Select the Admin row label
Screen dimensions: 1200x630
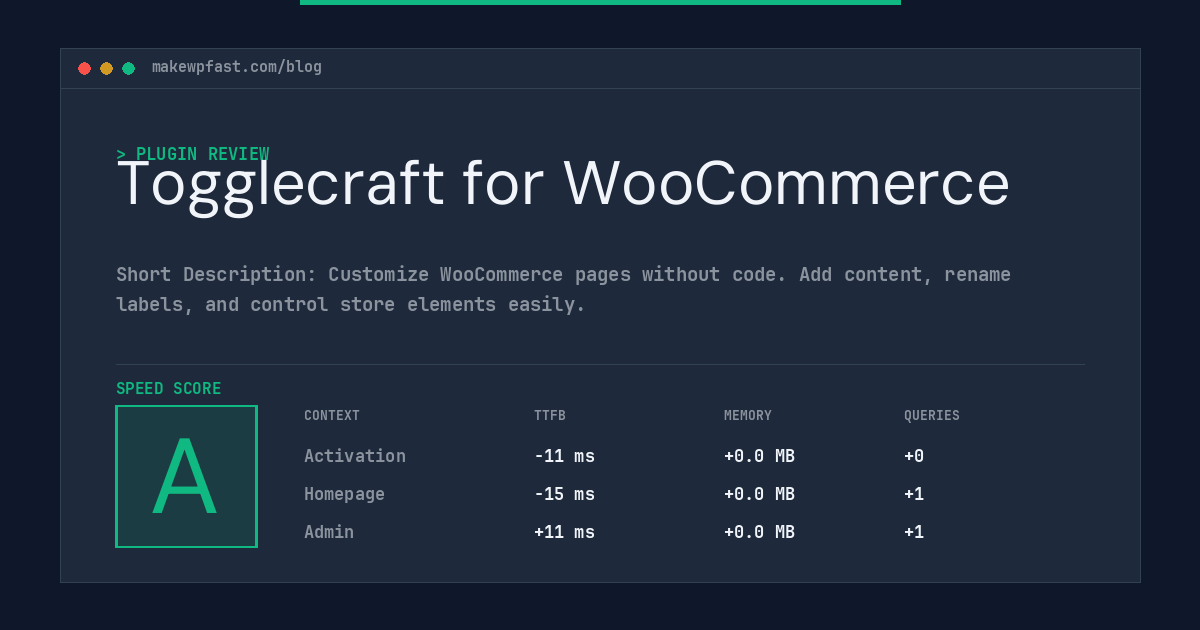click(x=329, y=532)
